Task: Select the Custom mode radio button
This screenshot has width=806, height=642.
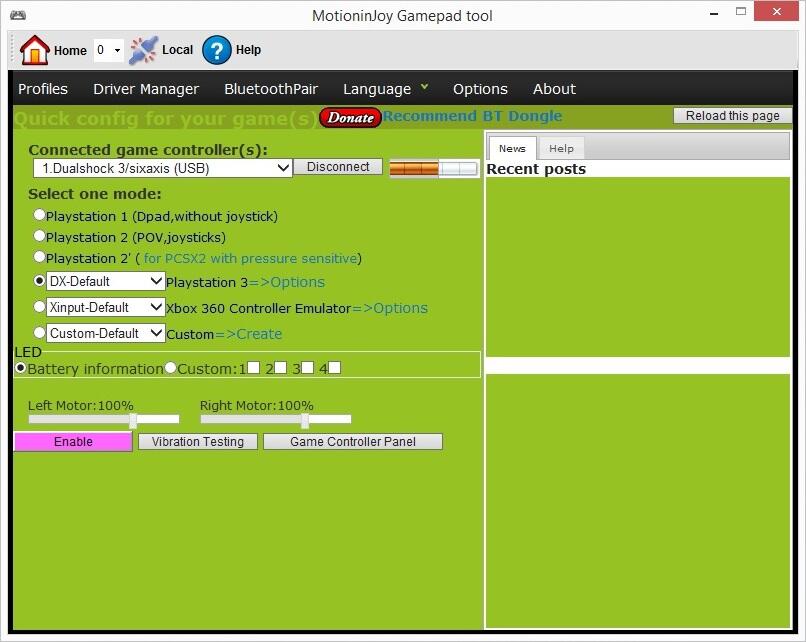Action: pyautogui.click(x=39, y=332)
